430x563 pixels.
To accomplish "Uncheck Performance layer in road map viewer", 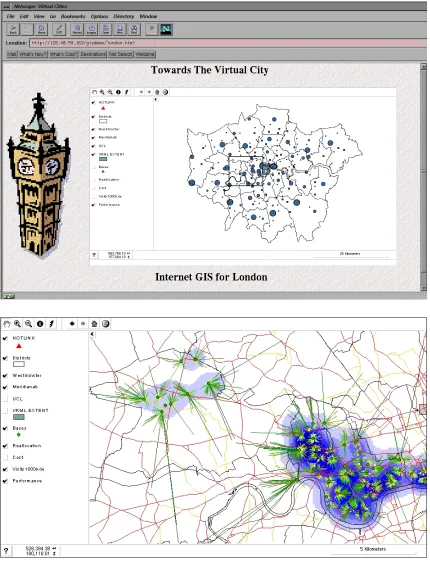I will (x=5, y=481).
